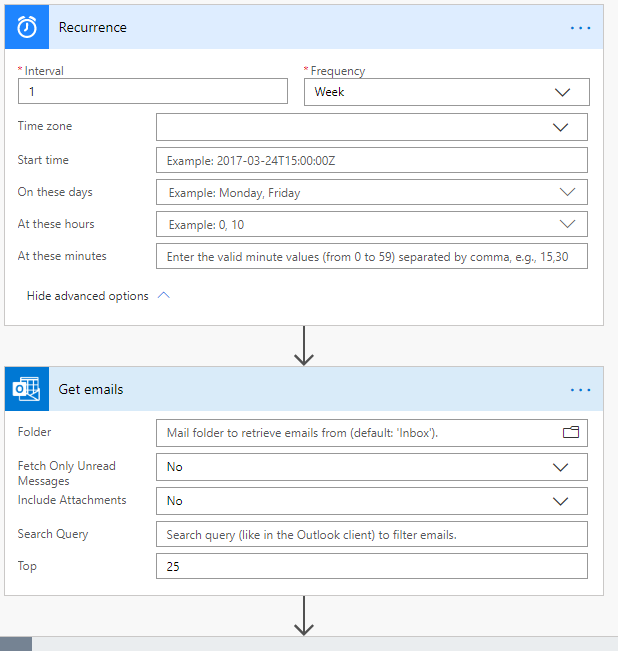Open Fetch Only Unread Messages dropdown
Screen dimensions: 618x651
pyautogui.click(x=371, y=467)
